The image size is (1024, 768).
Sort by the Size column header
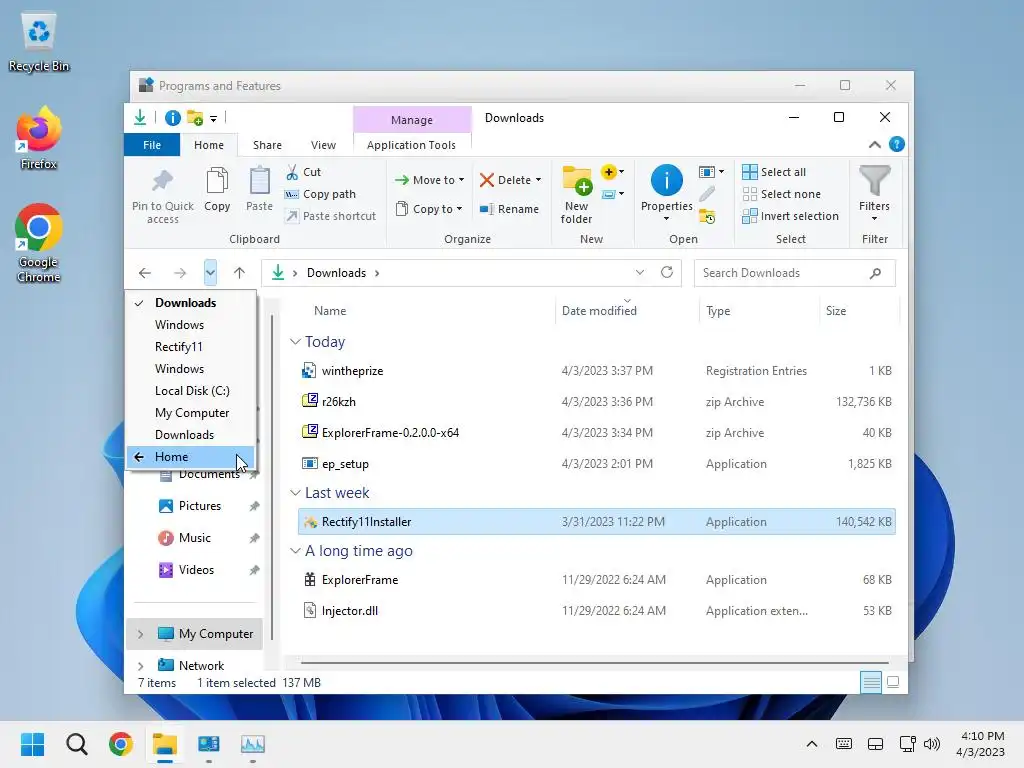(x=859, y=311)
